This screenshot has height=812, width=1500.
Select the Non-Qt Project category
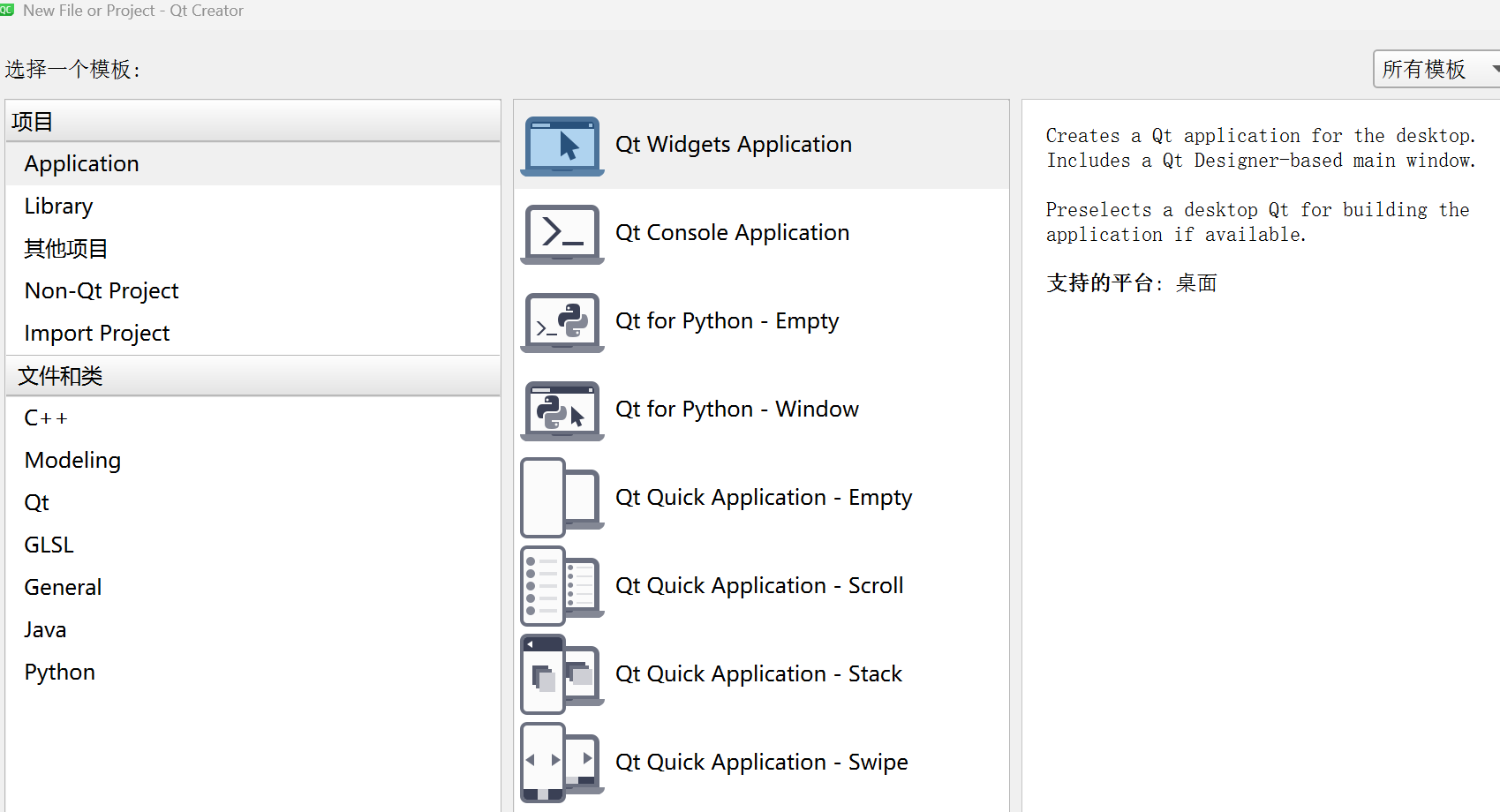(253, 291)
